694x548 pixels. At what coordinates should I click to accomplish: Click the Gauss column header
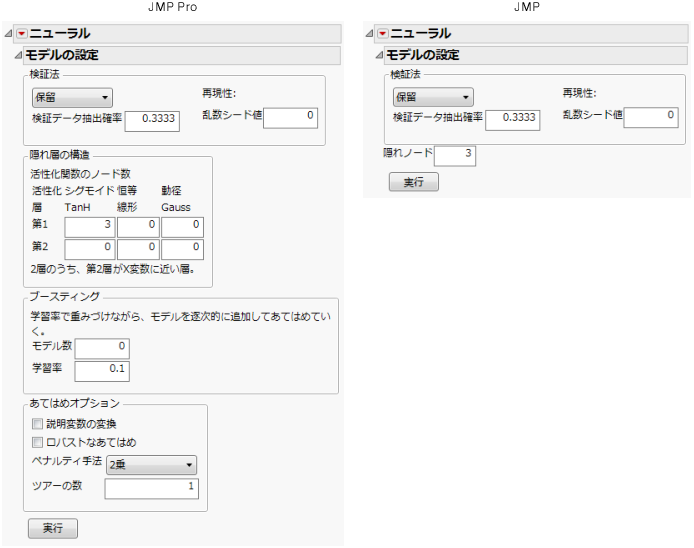(176, 208)
